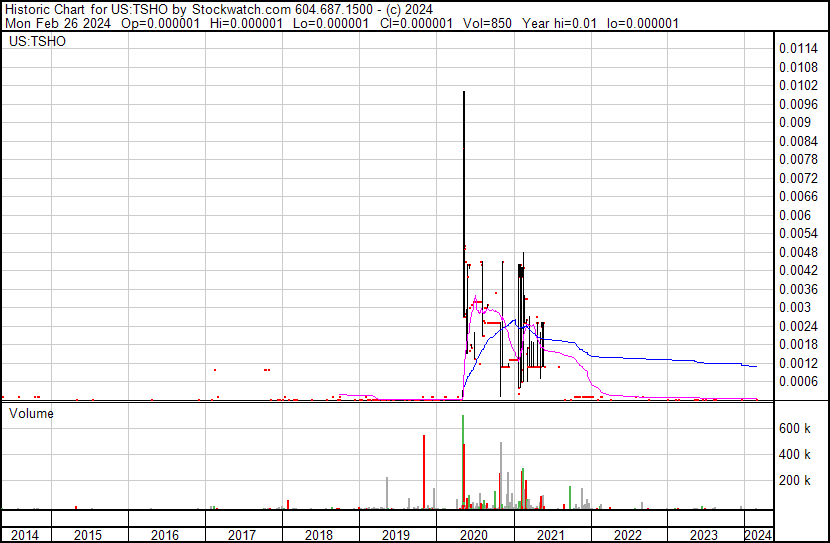Click the Year hi=0.01 header value

(560, 24)
